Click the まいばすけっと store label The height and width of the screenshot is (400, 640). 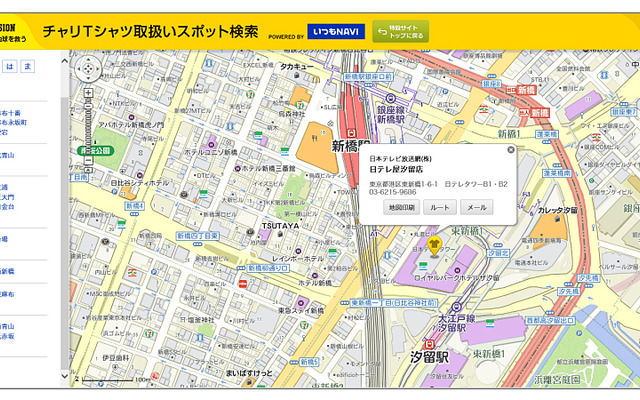click(249, 373)
